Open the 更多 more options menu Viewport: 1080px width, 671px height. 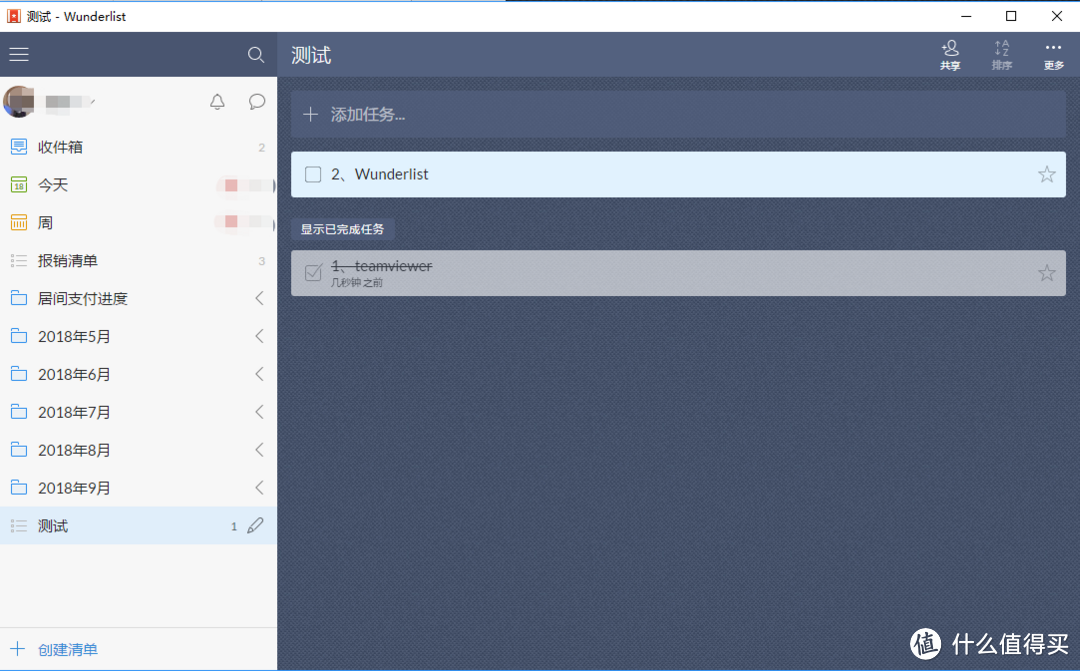(x=1053, y=55)
